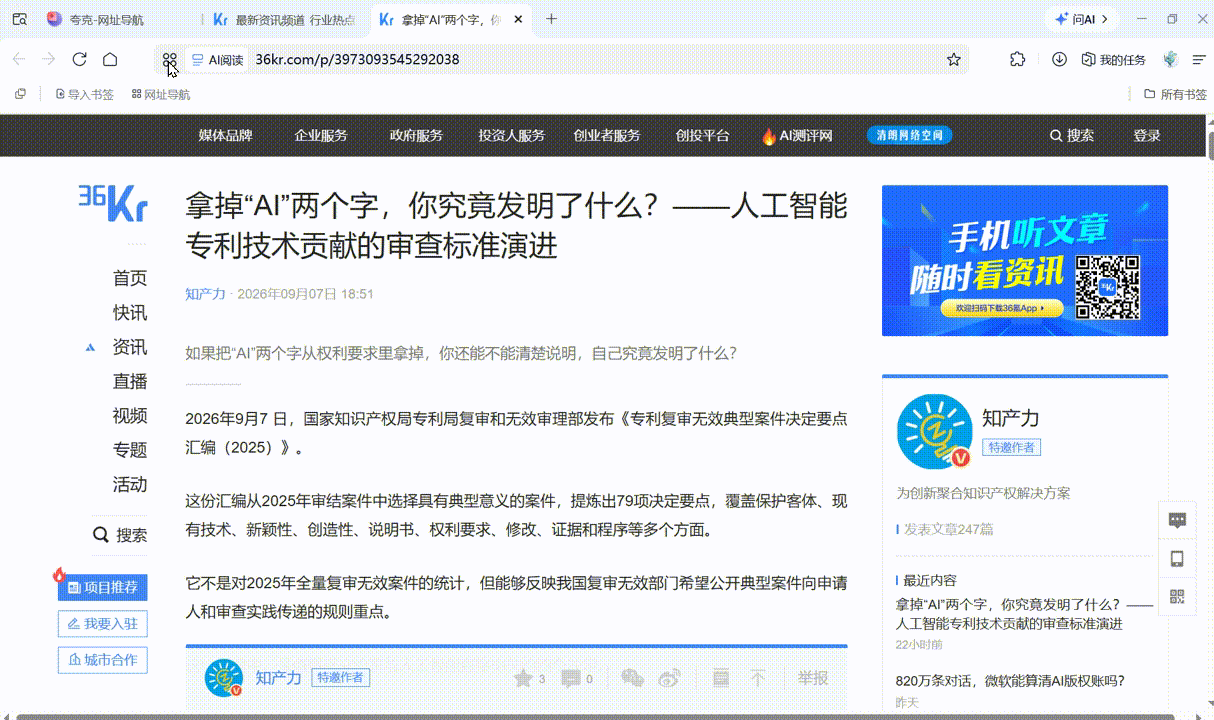Click the 清朗网络空间 badge
1214x720 pixels.
click(x=909, y=135)
